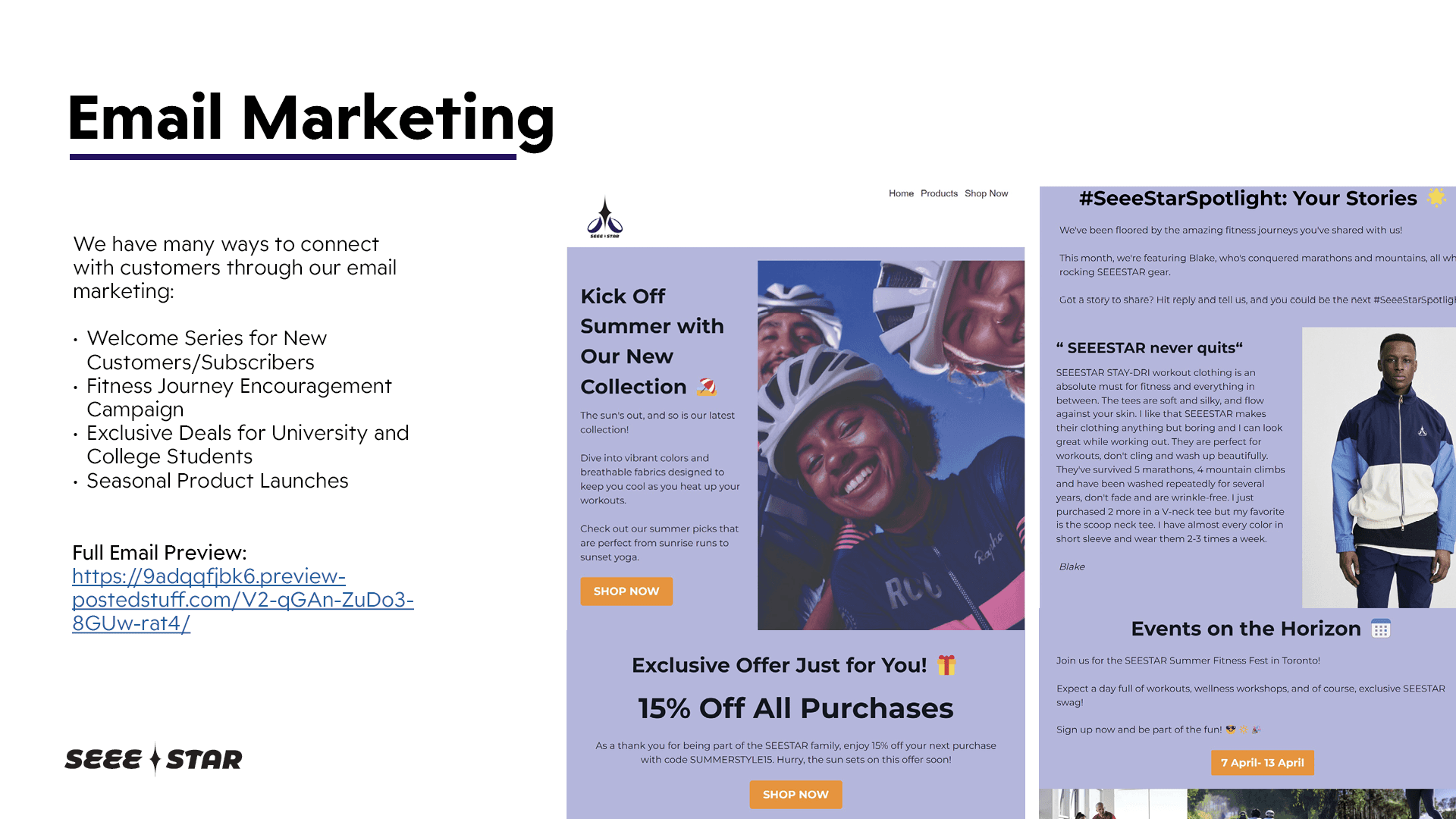Click the SHOP NOW button under summer collection

click(x=626, y=591)
